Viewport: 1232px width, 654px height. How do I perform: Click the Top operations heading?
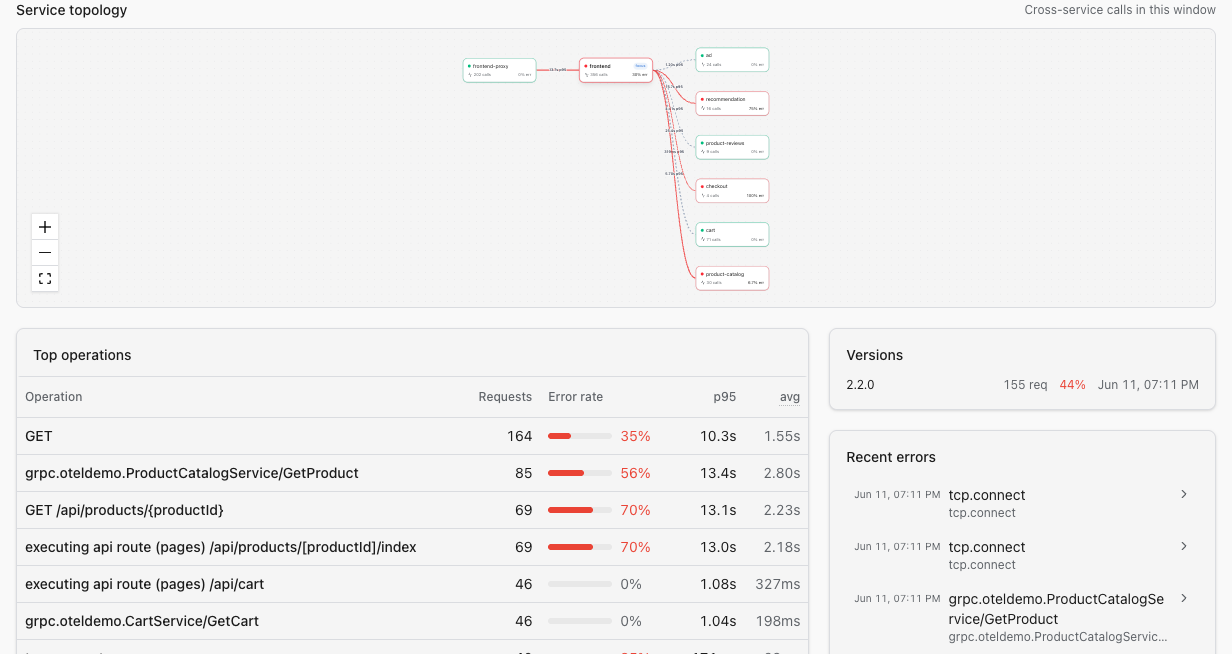(82, 355)
